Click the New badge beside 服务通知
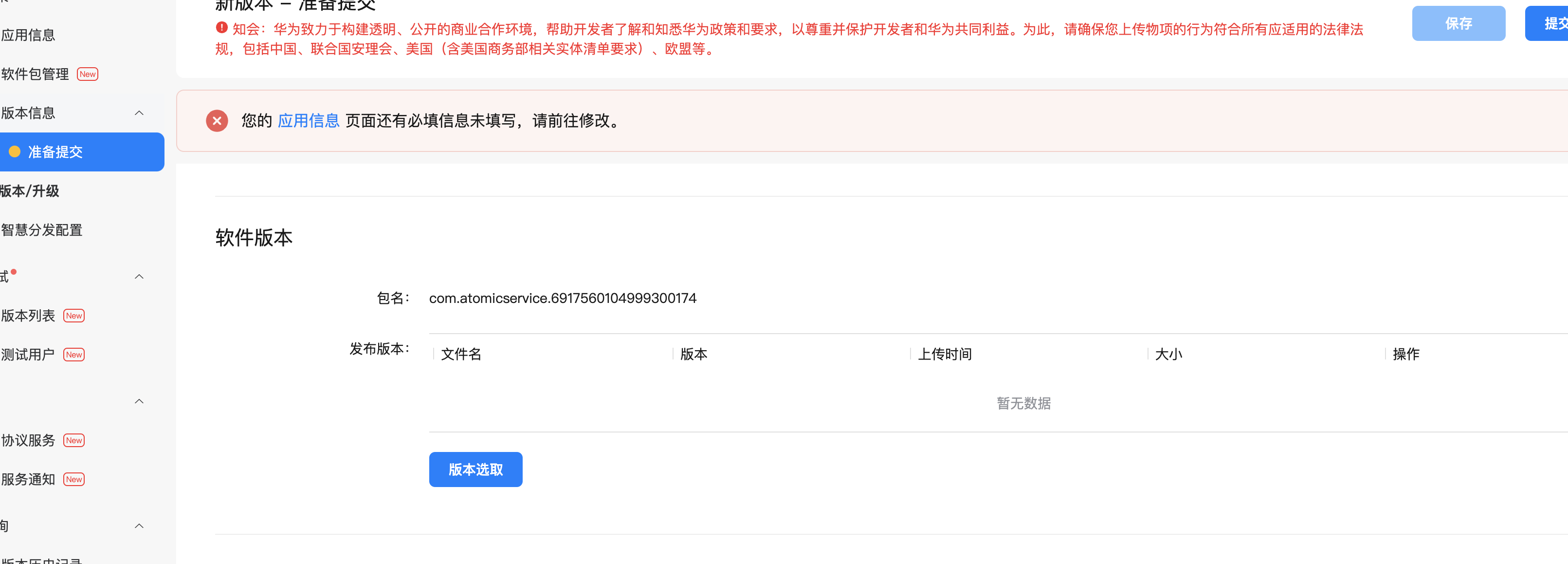Image resolution: width=1568 pixels, height=564 pixels. (74, 479)
